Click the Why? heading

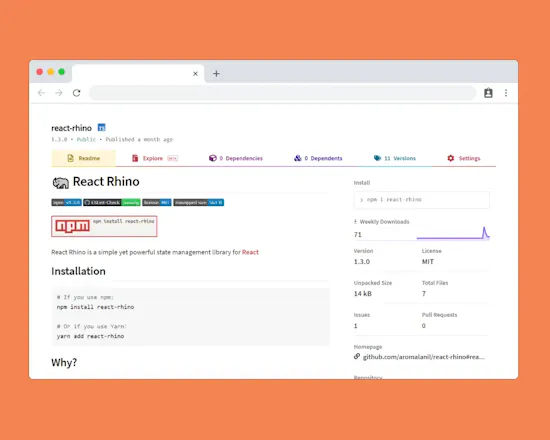point(64,362)
